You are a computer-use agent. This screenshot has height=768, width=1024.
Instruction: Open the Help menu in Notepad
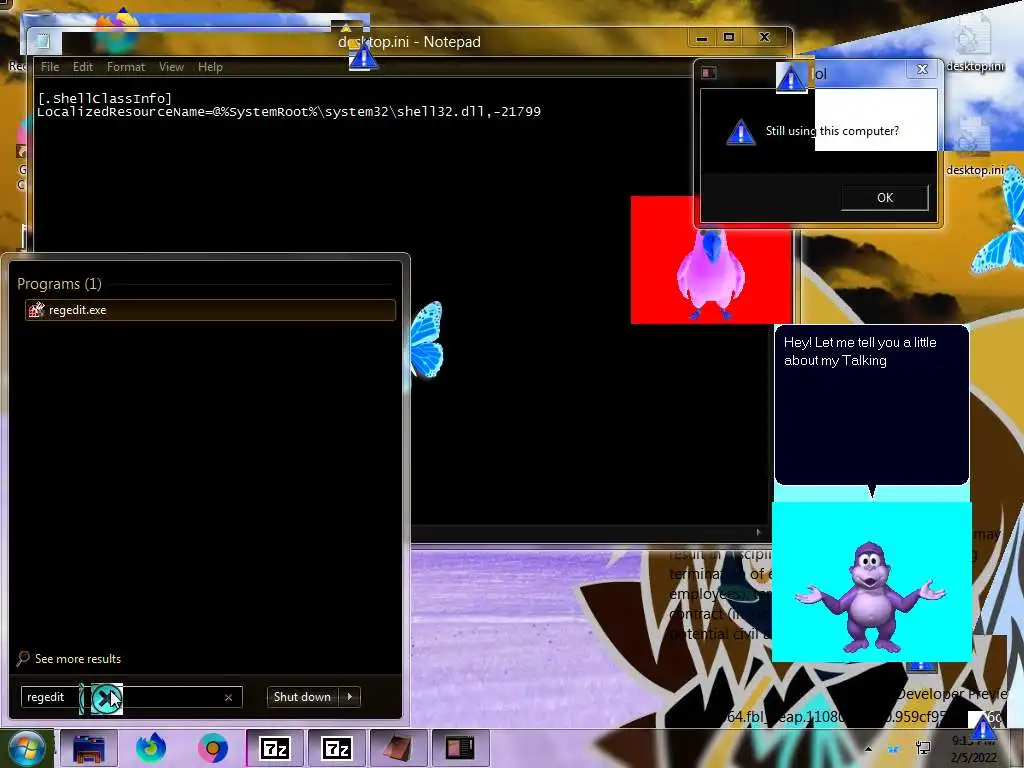click(x=210, y=67)
